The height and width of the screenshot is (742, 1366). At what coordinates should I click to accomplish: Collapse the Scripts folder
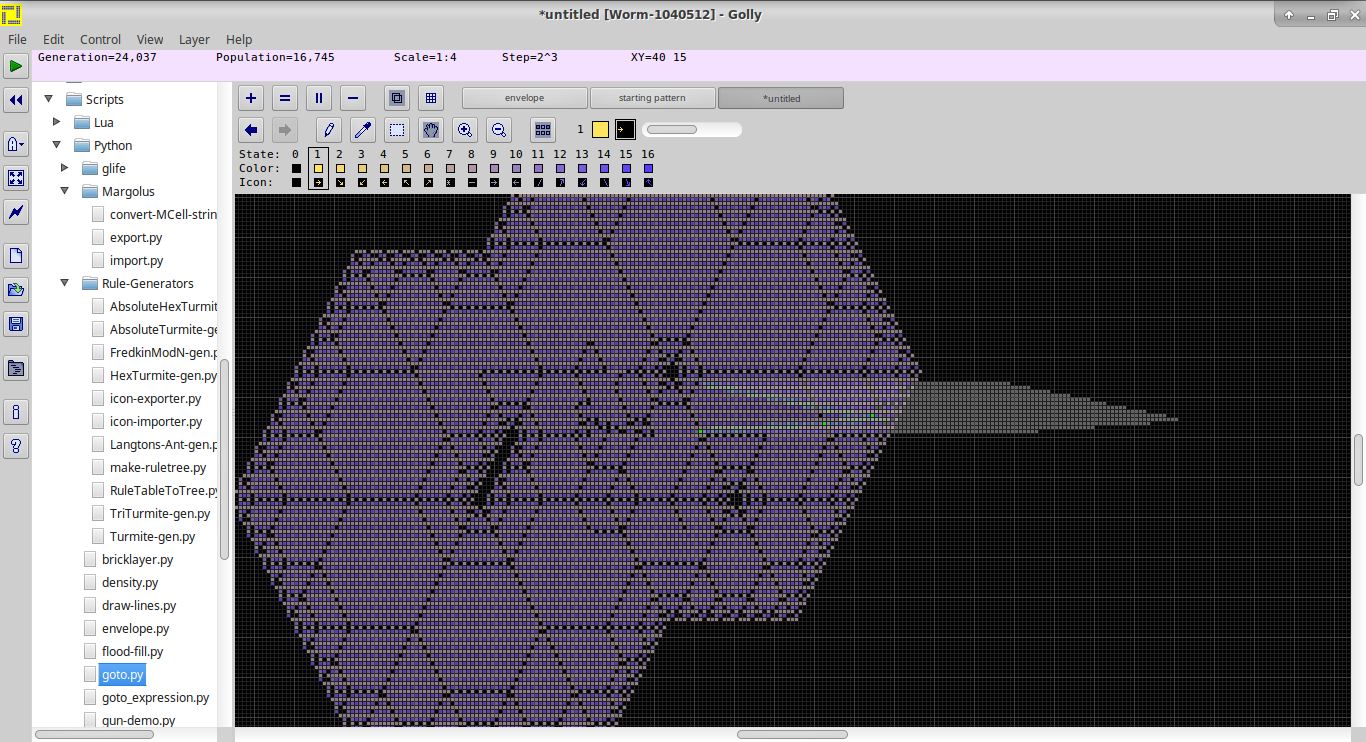(x=49, y=99)
